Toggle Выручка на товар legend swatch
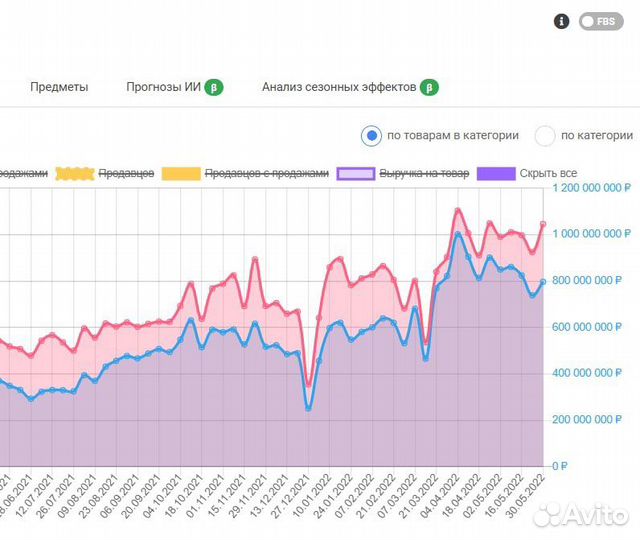The width and height of the screenshot is (640, 540). pos(355,173)
